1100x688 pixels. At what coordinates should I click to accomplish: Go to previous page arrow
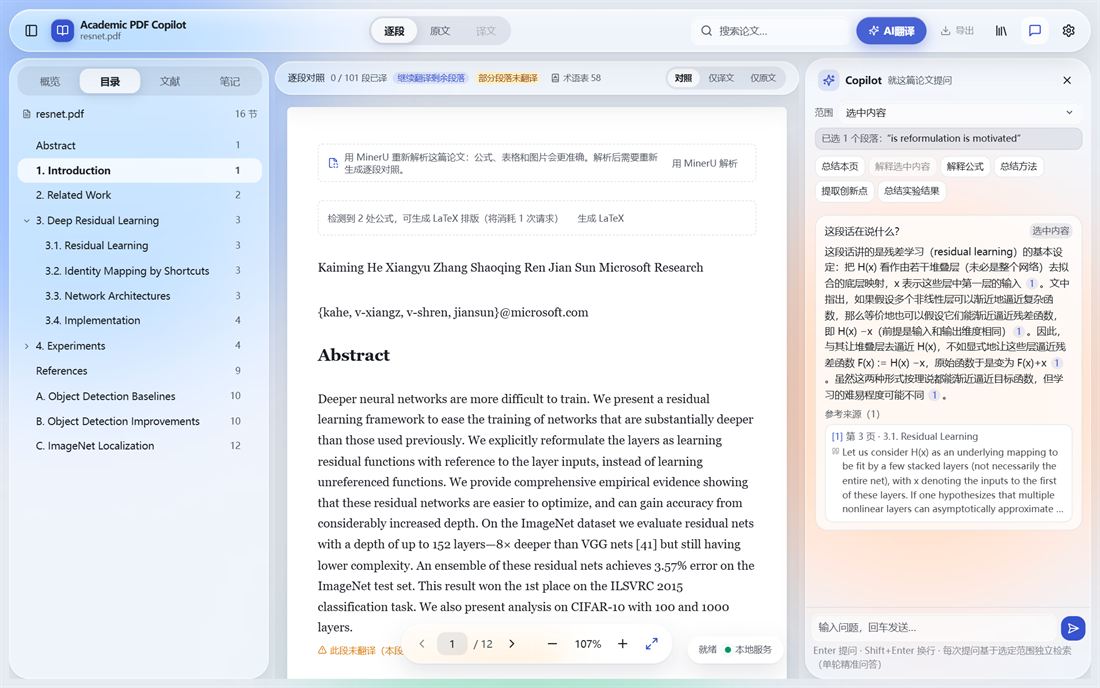(422, 644)
